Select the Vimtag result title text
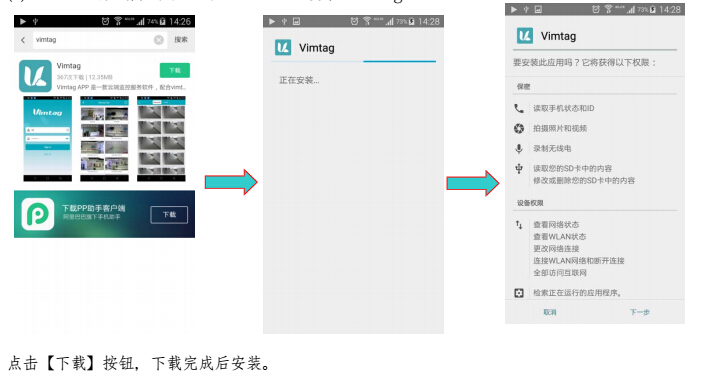This screenshot has height=382, width=701. coord(68,66)
